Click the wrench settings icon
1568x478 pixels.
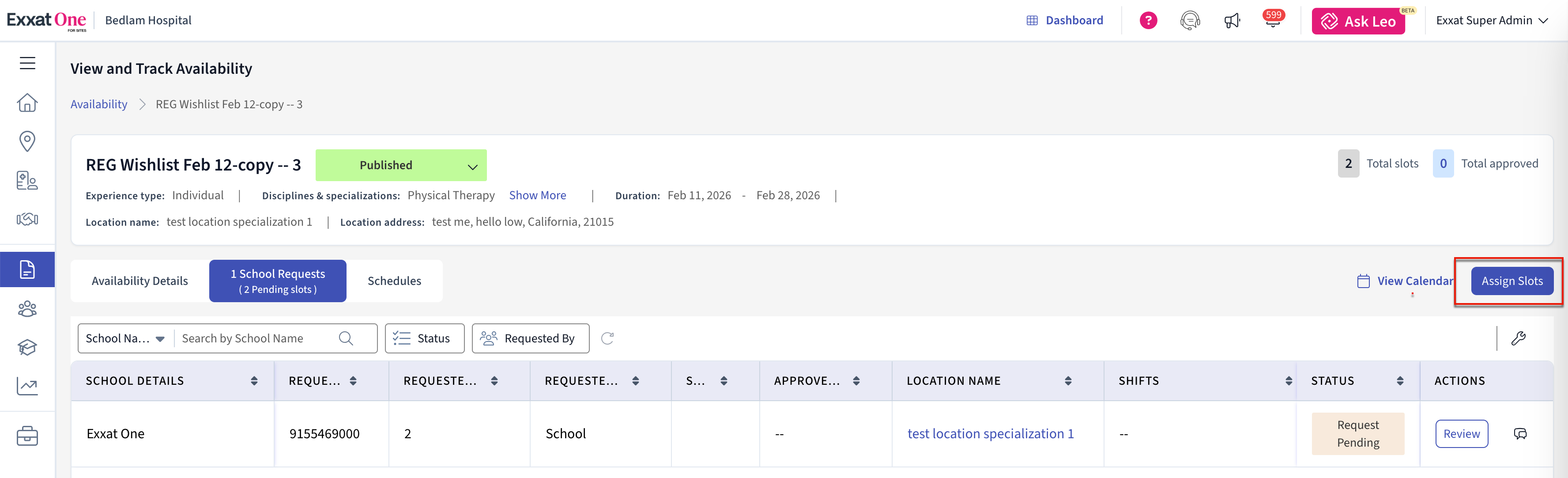1518,338
